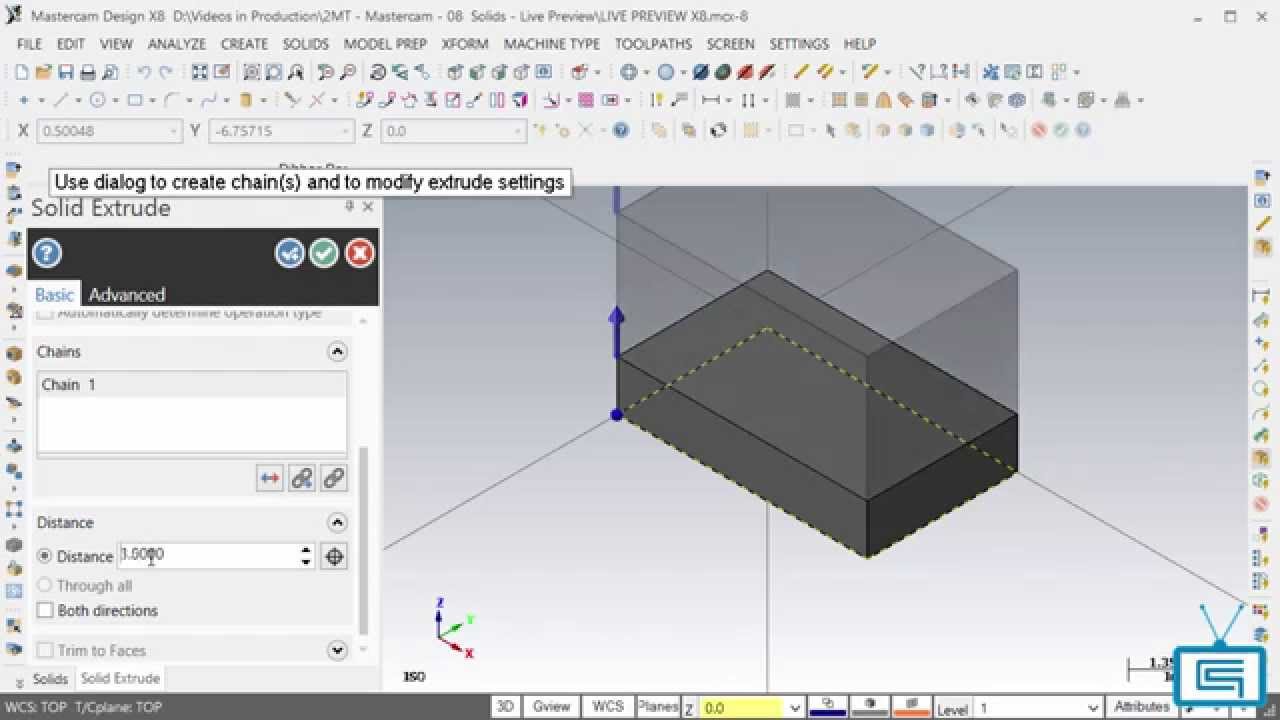Click the Undo arrow icon
This screenshot has height=720, width=1280.
tap(144, 72)
